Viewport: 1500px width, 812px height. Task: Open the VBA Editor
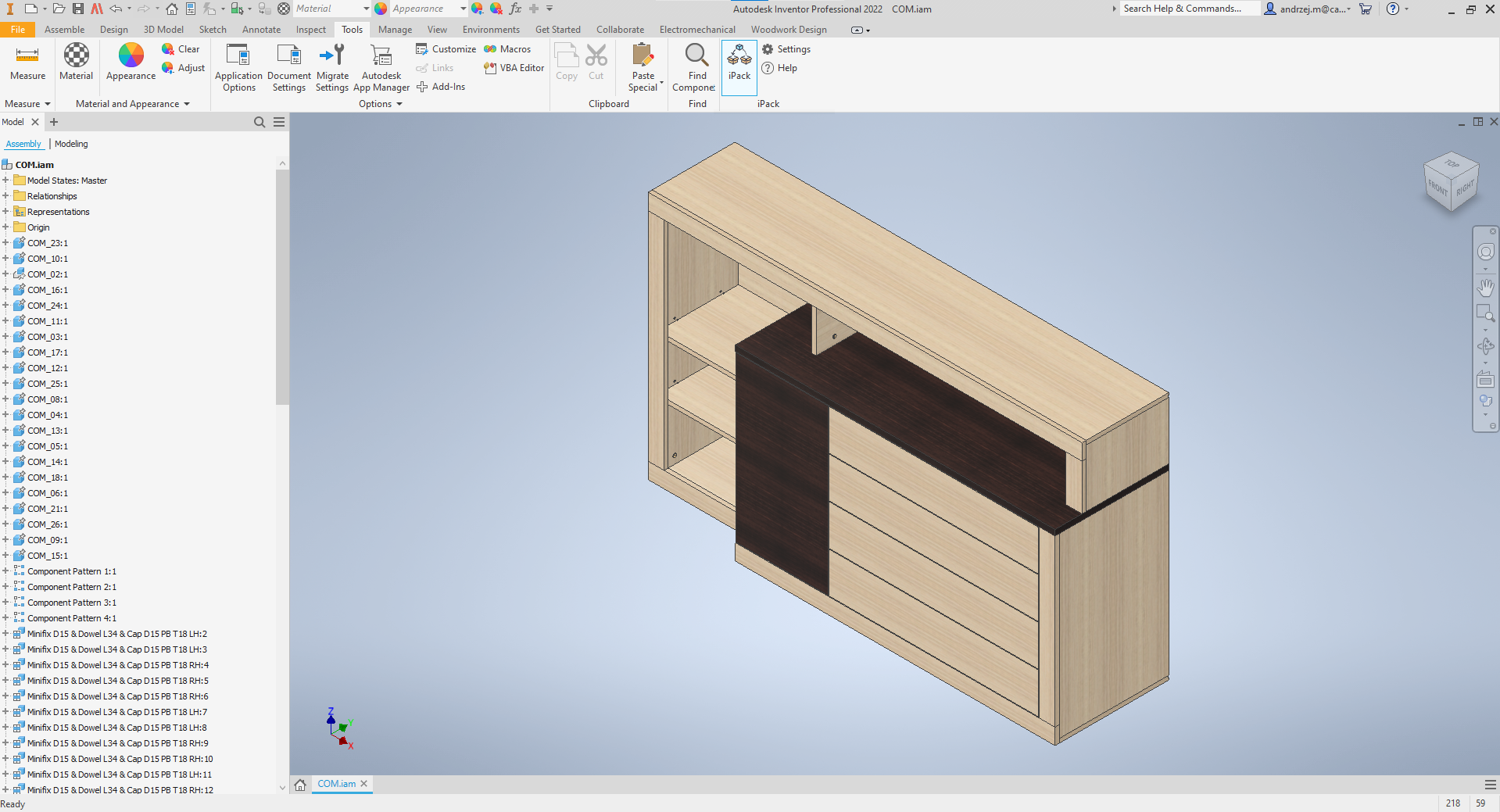514,68
